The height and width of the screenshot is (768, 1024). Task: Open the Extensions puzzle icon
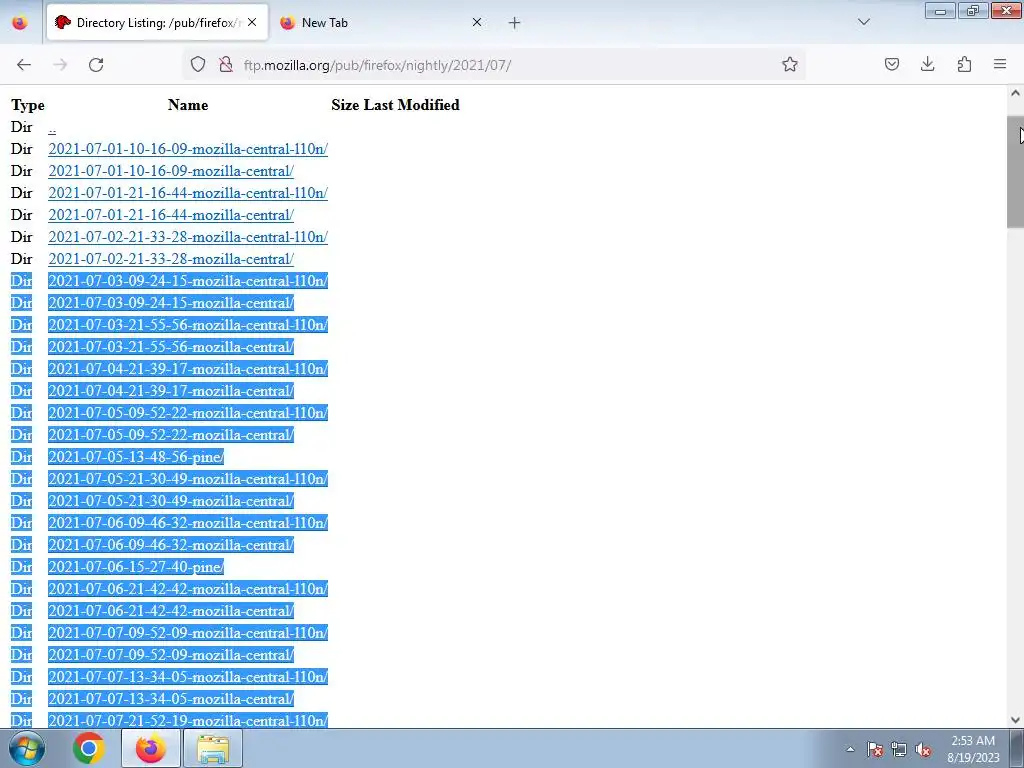pyautogui.click(x=964, y=65)
